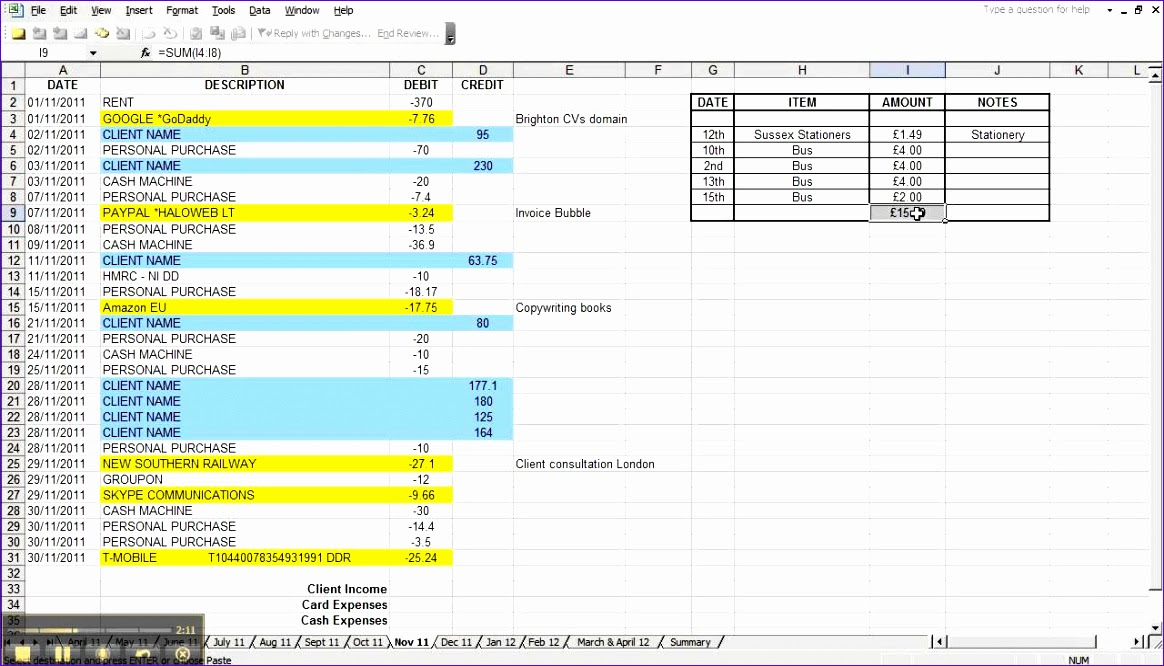1164x666 pixels.
Task: Click the Delete Comment toolbar icon
Action: (x=123, y=33)
